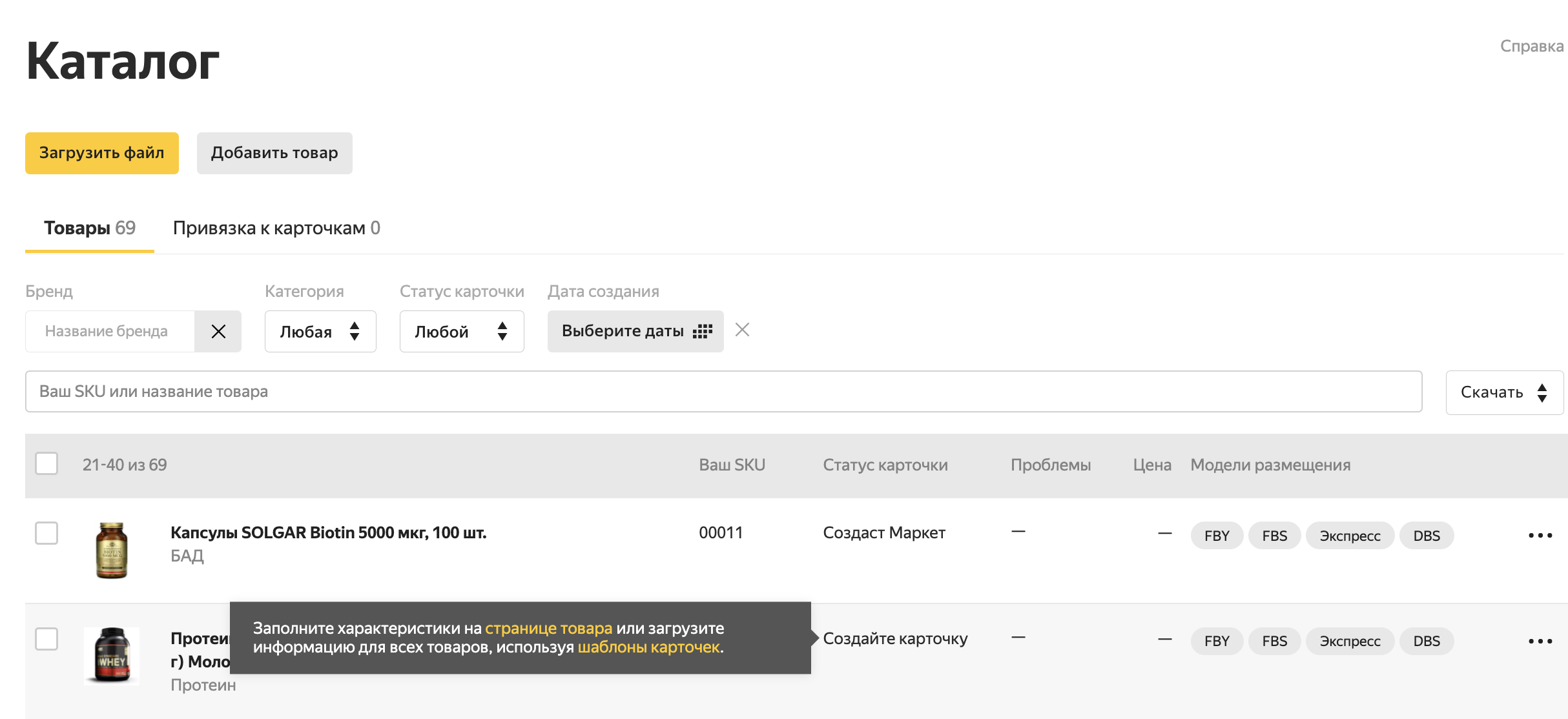
Task: Switch to Привязка к карточкам tab
Action: pos(276,228)
